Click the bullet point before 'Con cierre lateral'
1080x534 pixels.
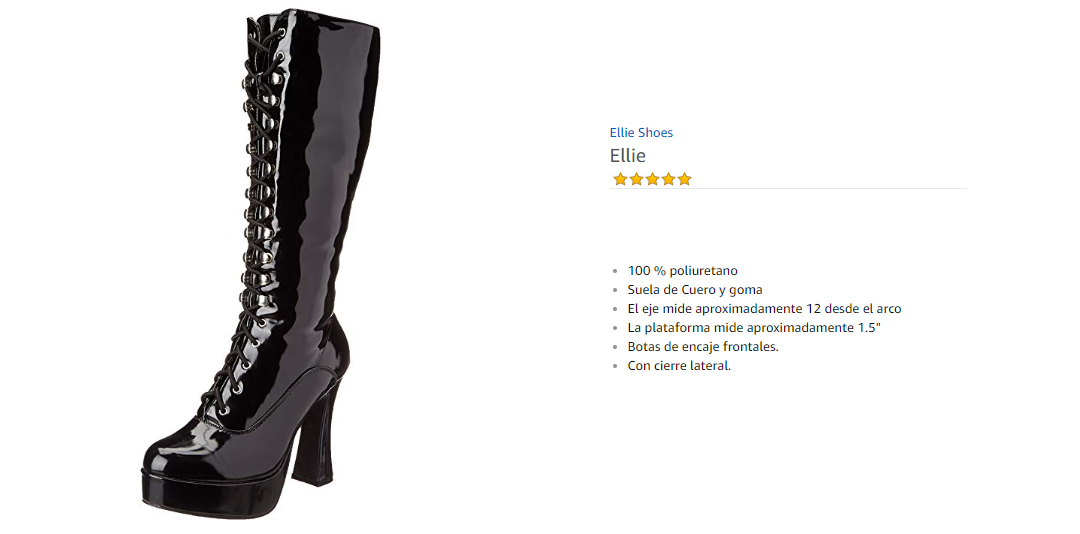[x=615, y=367]
